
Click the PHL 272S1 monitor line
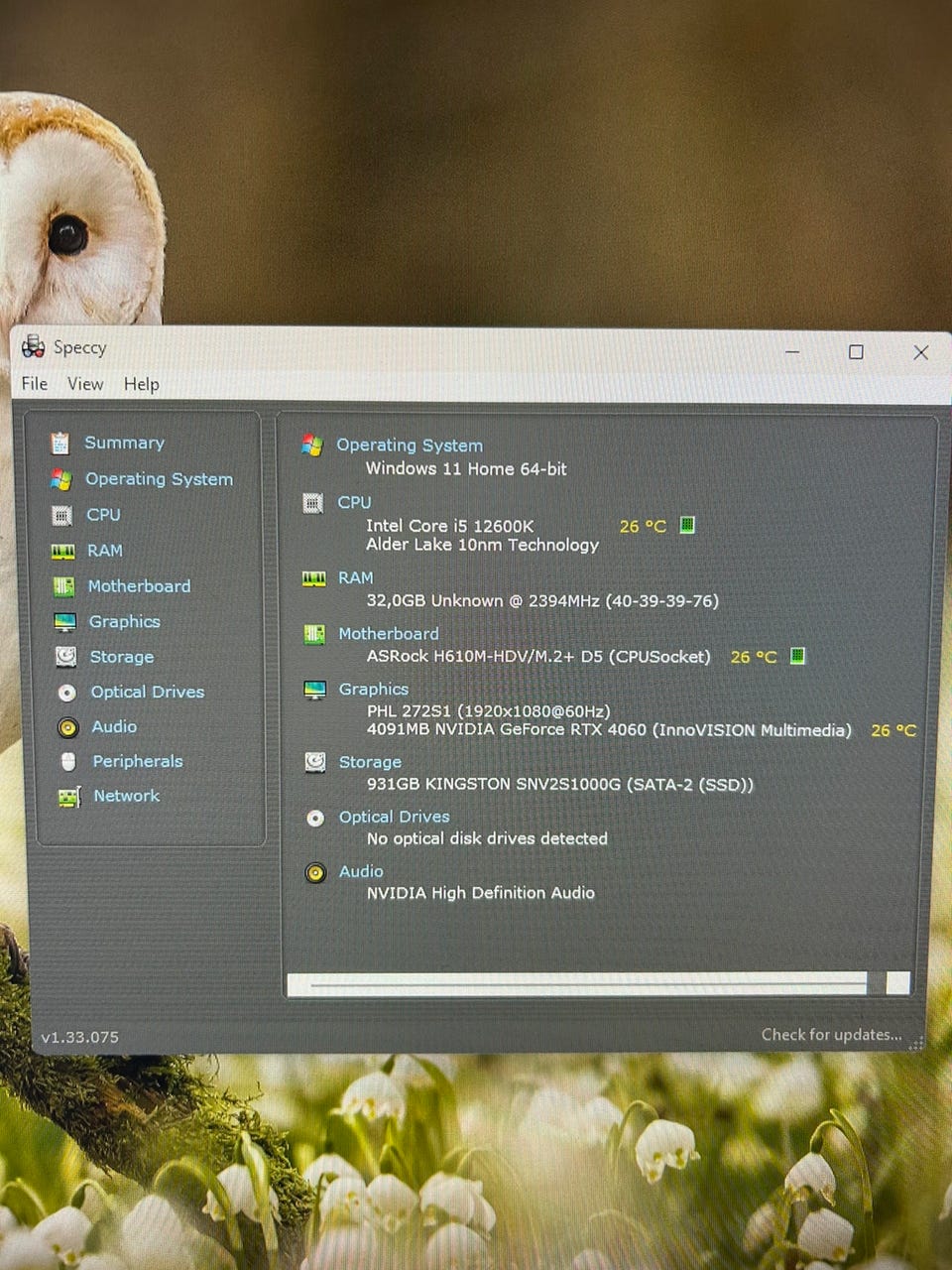pos(489,711)
